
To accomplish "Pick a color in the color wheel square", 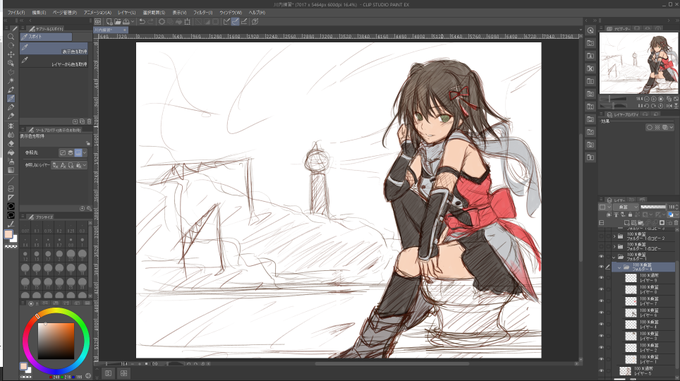I will point(56,341).
